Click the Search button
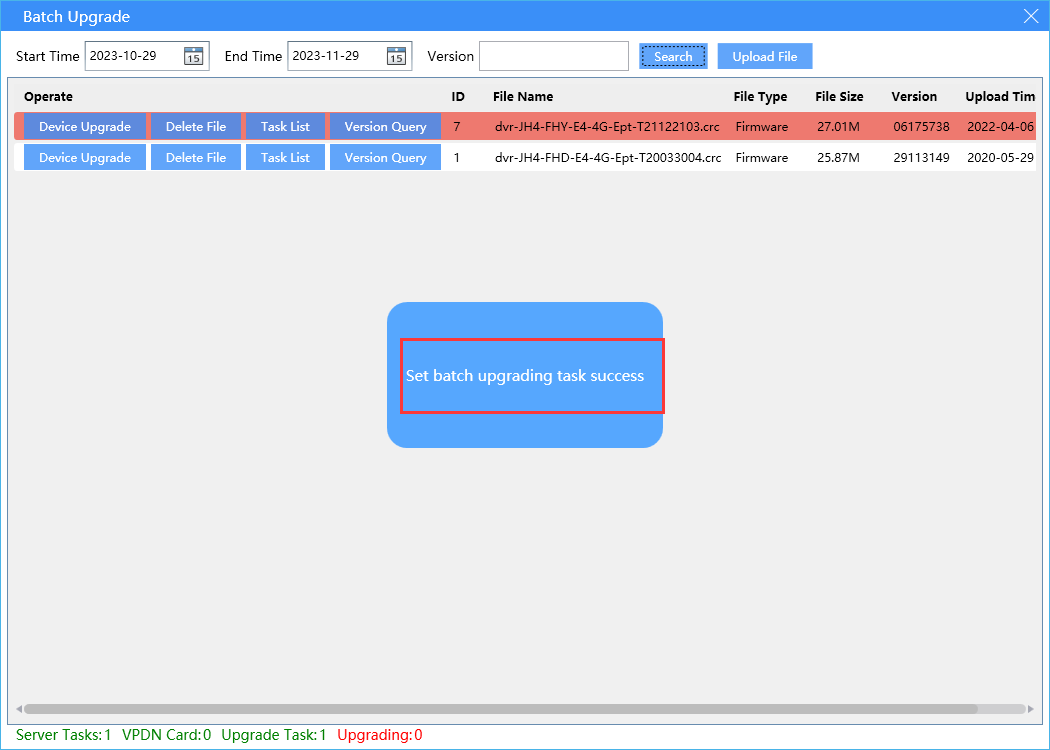 pyautogui.click(x=673, y=56)
